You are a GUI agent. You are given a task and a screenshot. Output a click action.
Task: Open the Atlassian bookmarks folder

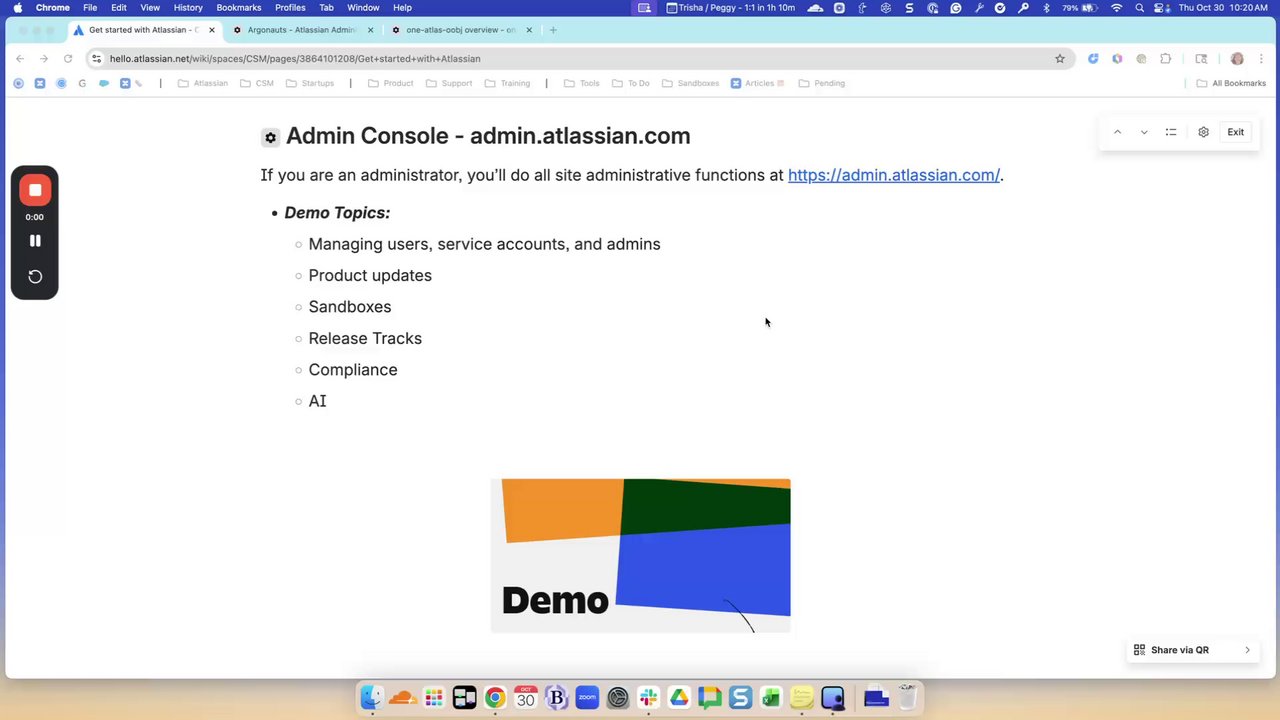coord(203,83)
